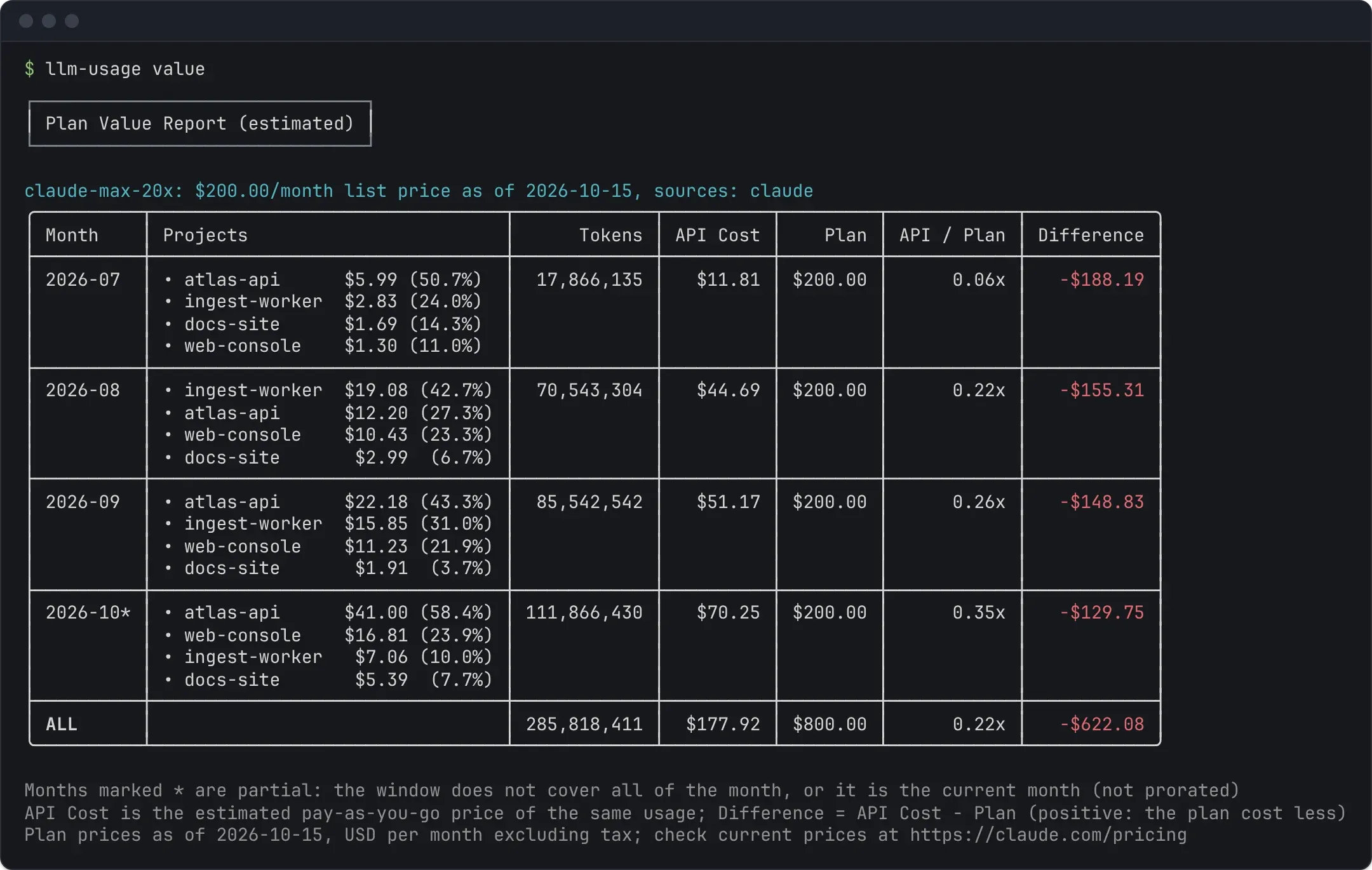
Task: Click the total difference '-$622.08'
Action: pos(1102,724)
